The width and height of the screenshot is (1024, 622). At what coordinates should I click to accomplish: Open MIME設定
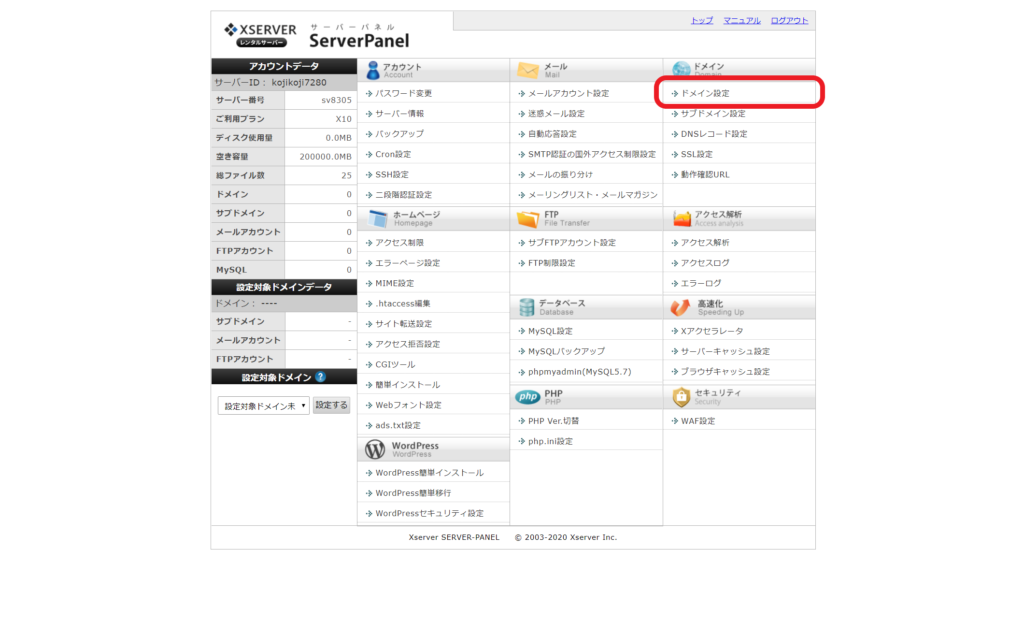pyautogui.click(x=394, y=283)
